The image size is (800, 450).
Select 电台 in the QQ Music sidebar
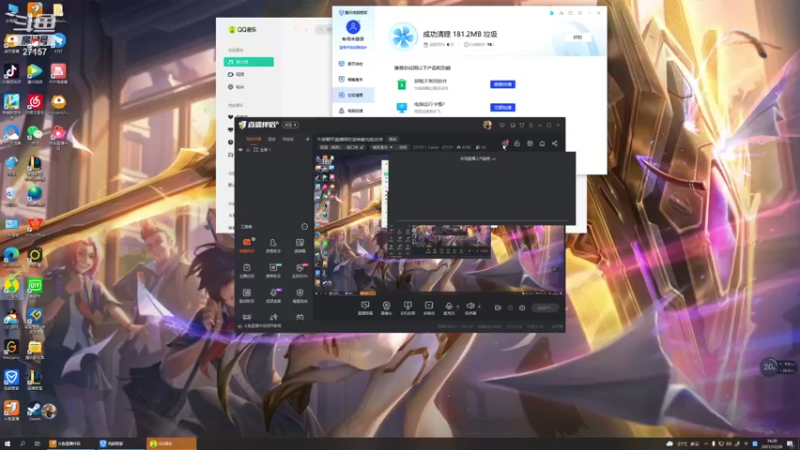[x=248, y=87]
